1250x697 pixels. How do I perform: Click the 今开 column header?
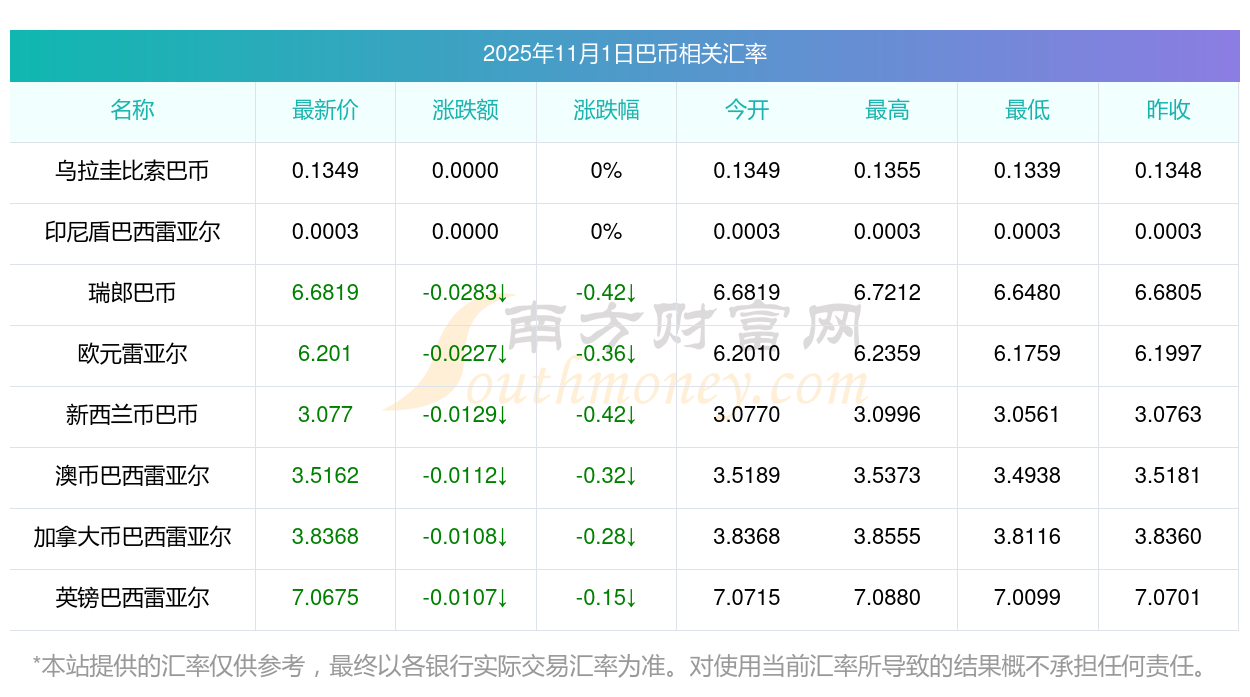[747, 110]
